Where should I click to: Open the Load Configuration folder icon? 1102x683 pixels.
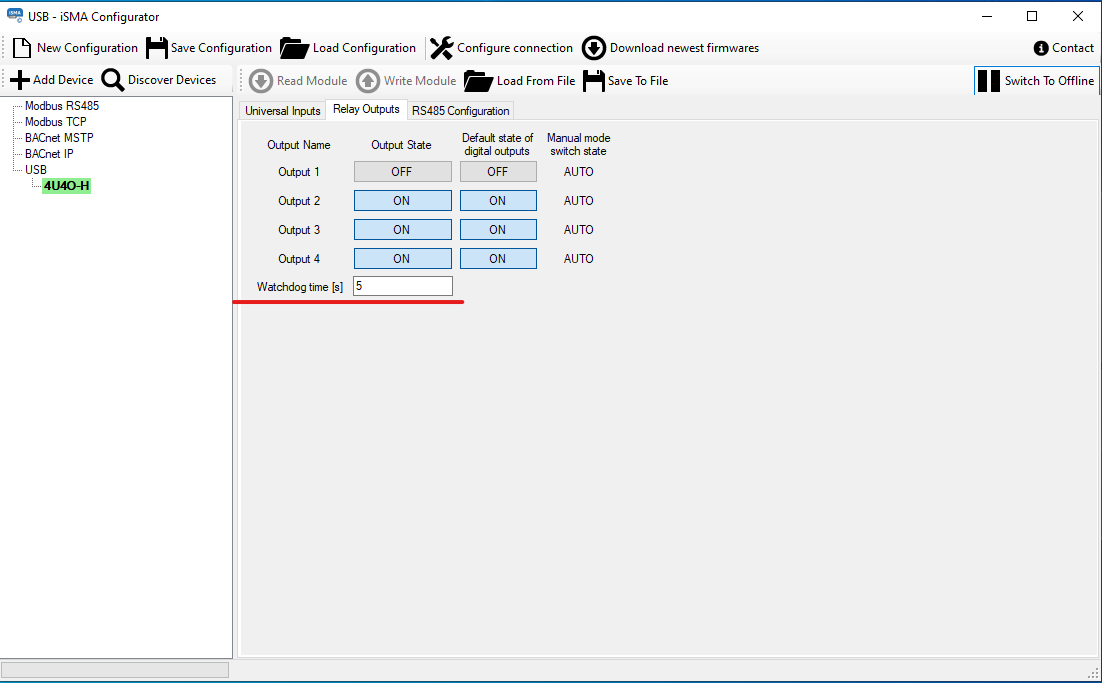click(x=294, y=48)
